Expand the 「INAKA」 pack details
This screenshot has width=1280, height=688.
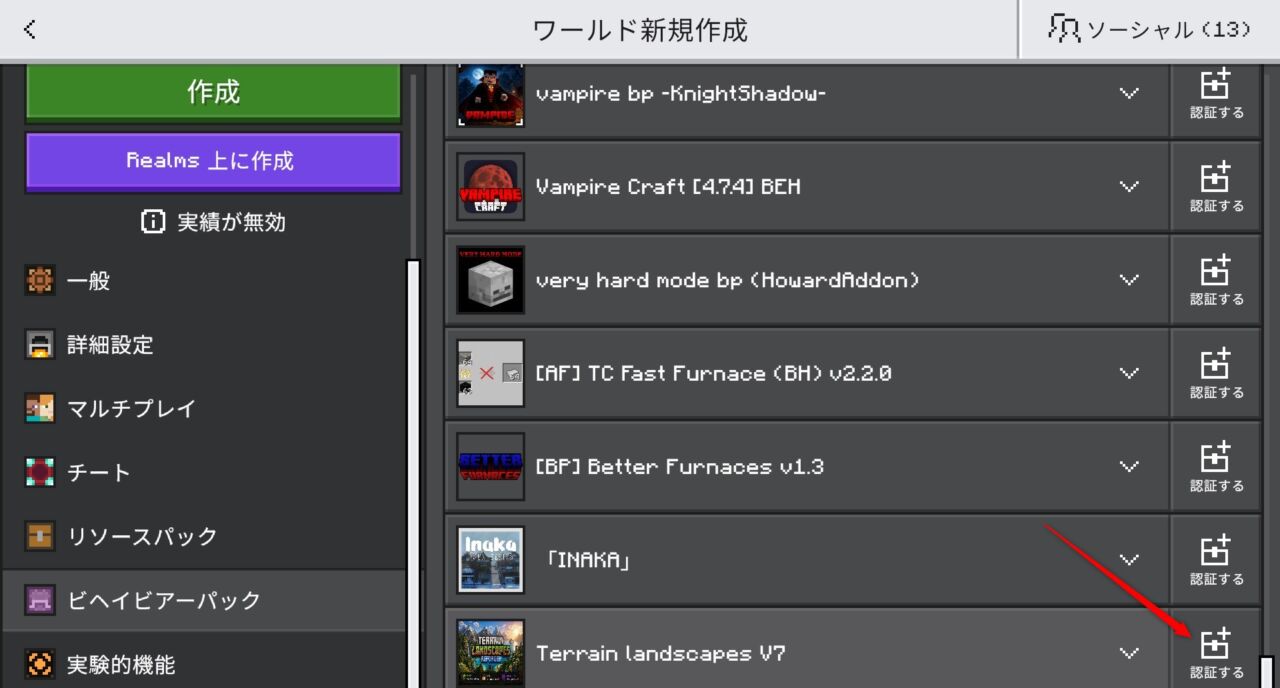1129,560
